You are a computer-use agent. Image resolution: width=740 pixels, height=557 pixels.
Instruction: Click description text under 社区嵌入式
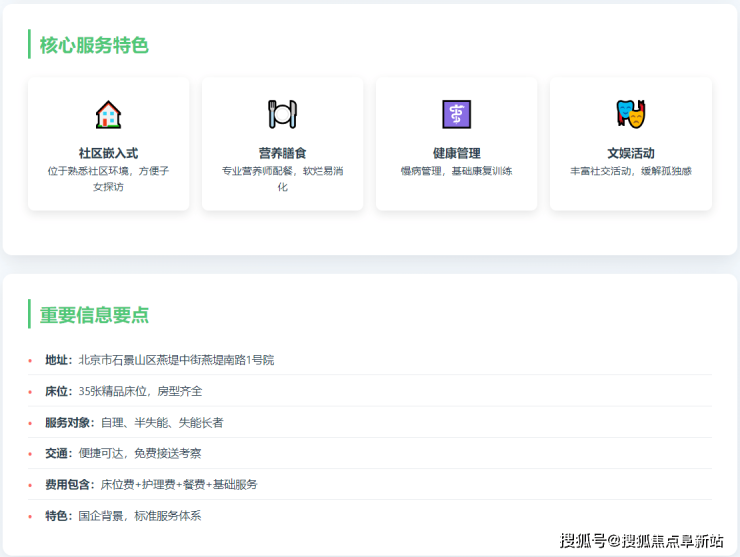tap(108, 178)
